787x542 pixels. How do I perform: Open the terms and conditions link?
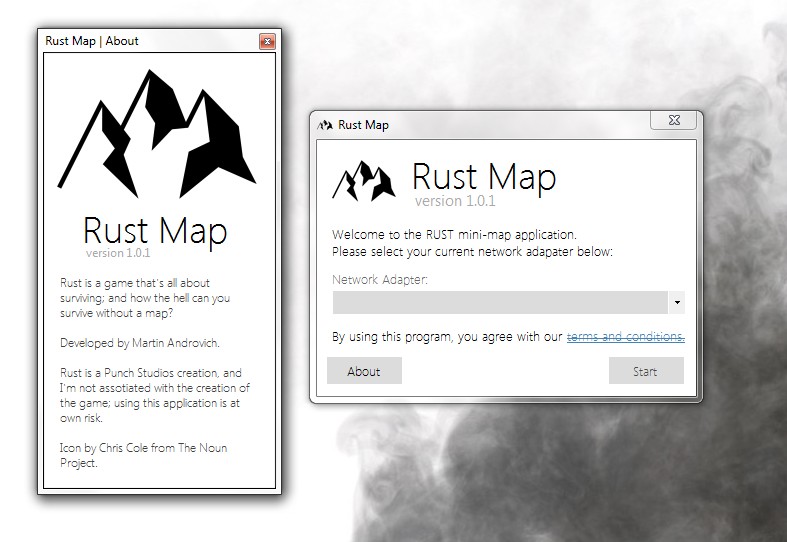pyautogui.click(x=625, y=337)
